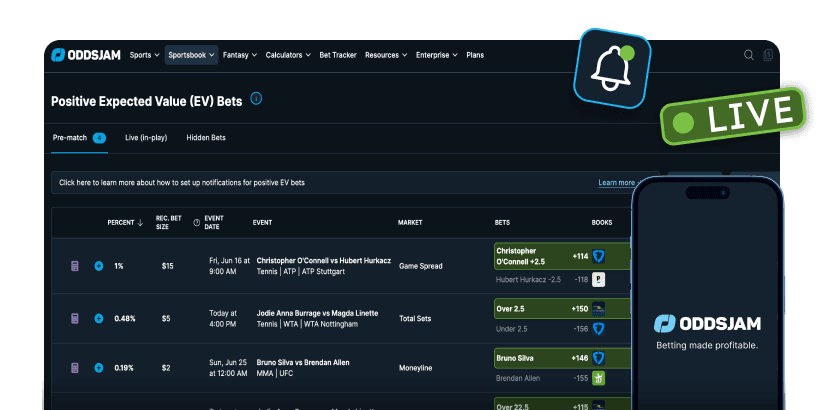
Task: Expand the Calculators dropdown menu
Action: pos(288,55)
